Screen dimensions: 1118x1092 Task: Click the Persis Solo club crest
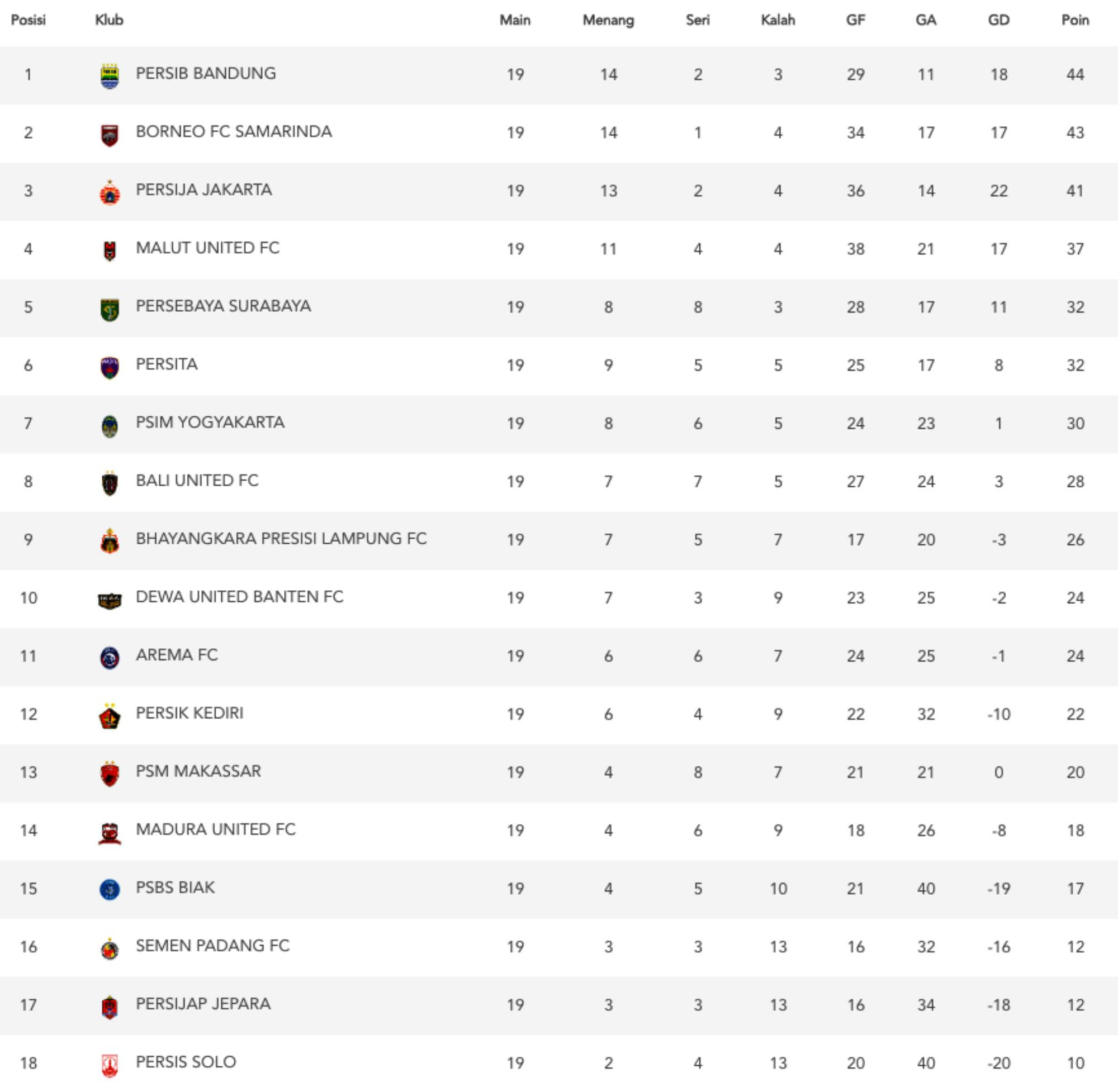(110, 1065)
